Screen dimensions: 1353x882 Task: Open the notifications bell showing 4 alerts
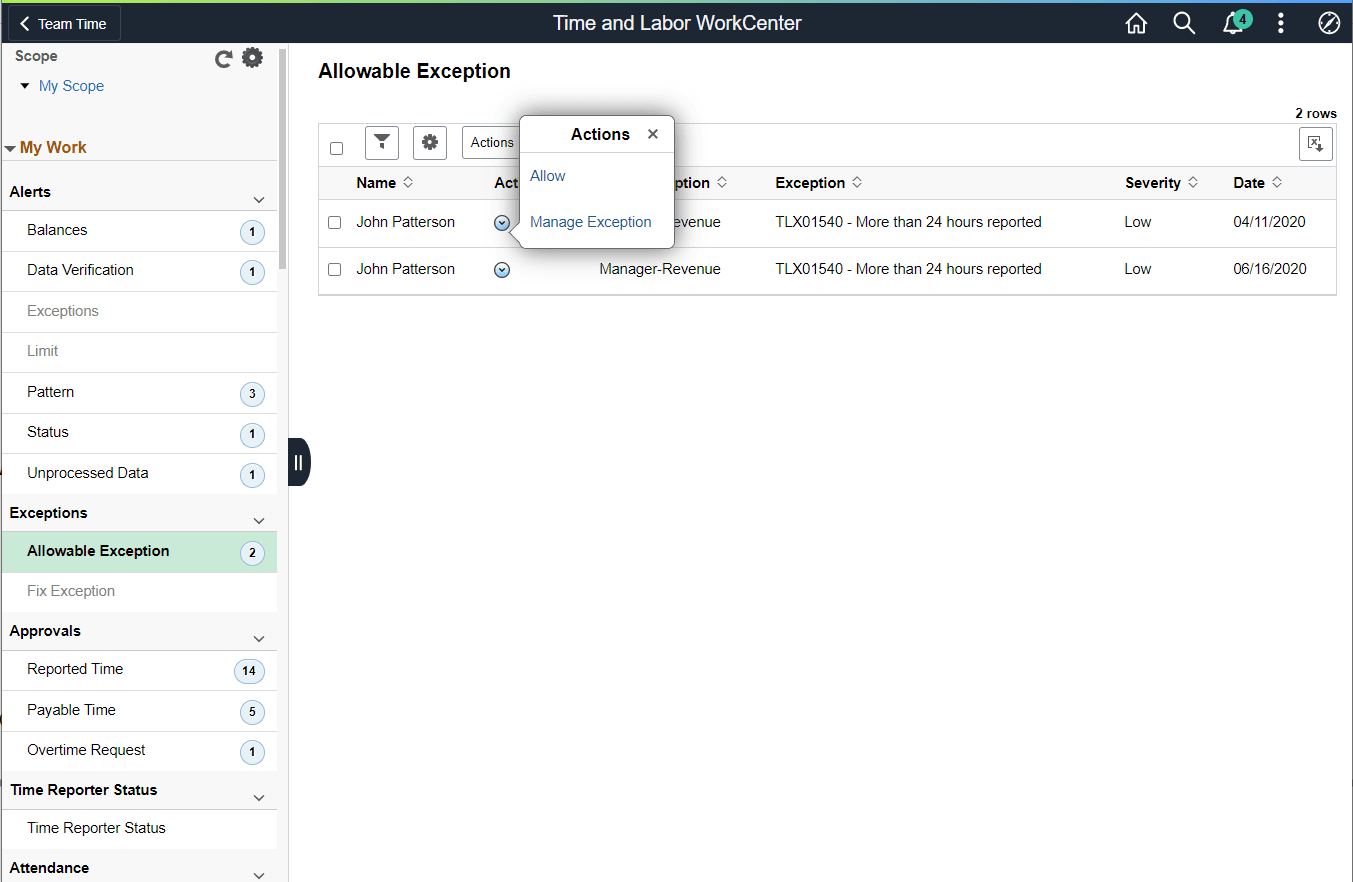(x=1232, y=22)
